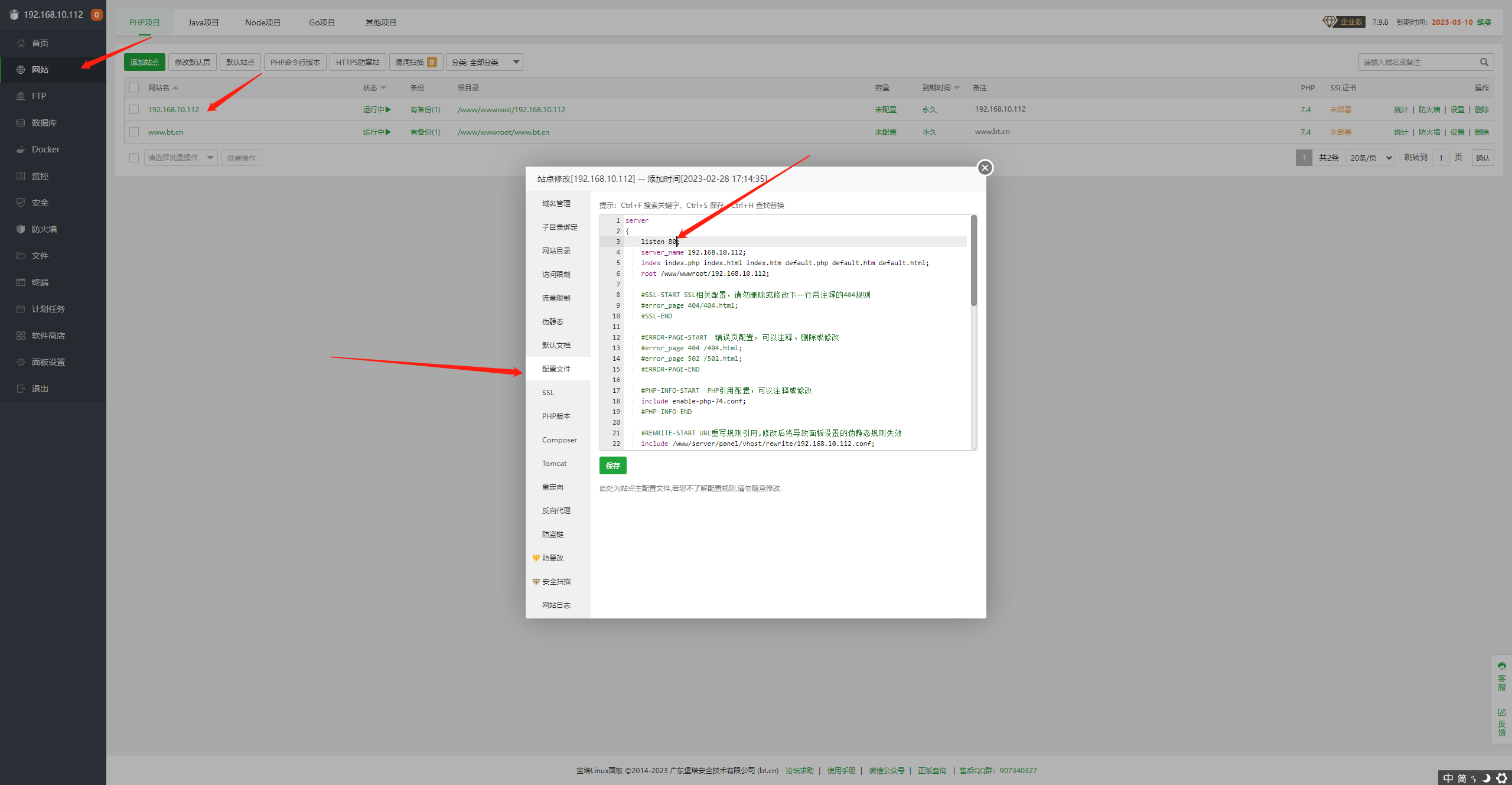
Task: Open 域名管理 in dialog side menu
Action: [558, 203]
